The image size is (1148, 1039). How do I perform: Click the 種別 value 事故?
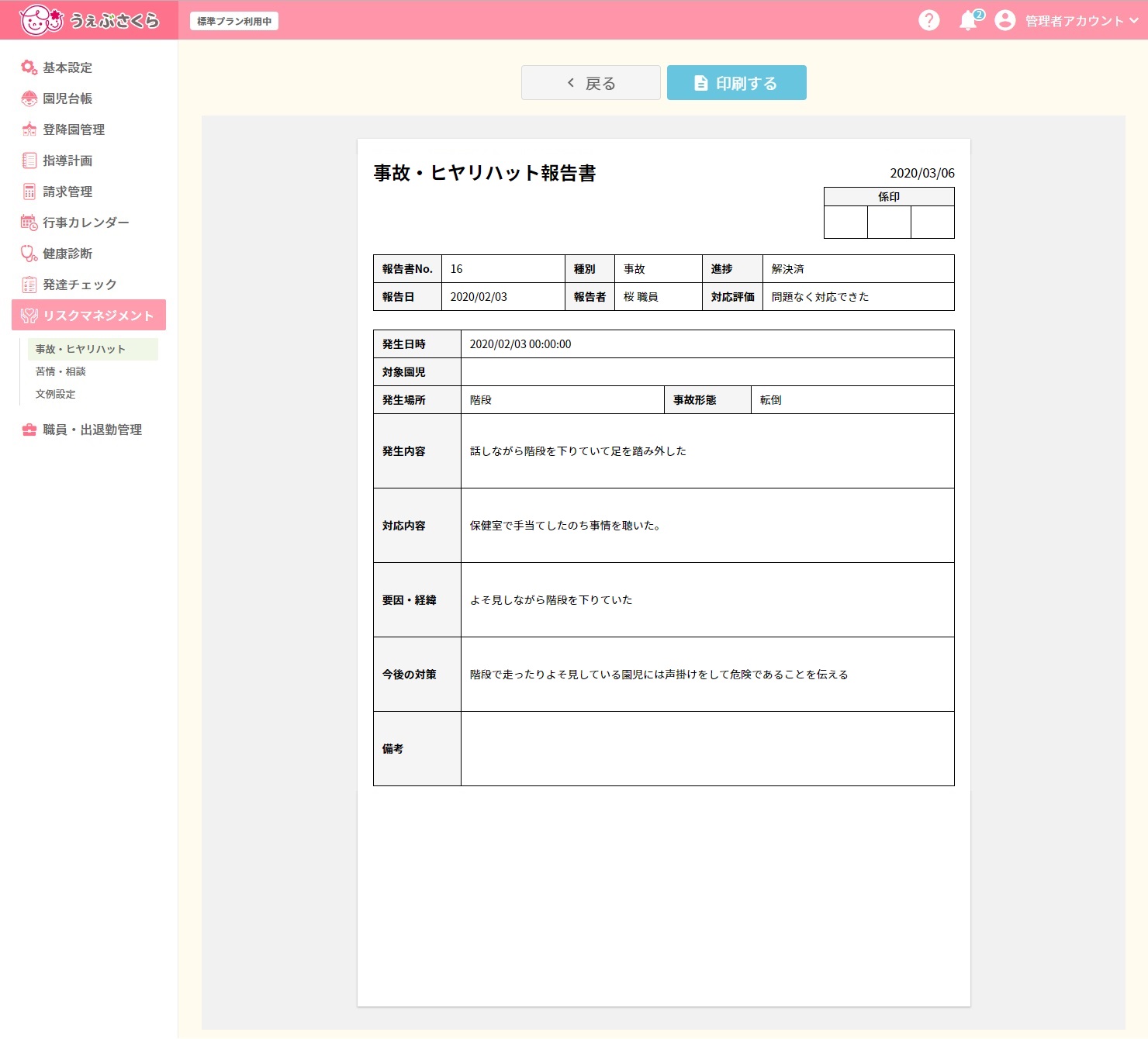tap(635, 269)
